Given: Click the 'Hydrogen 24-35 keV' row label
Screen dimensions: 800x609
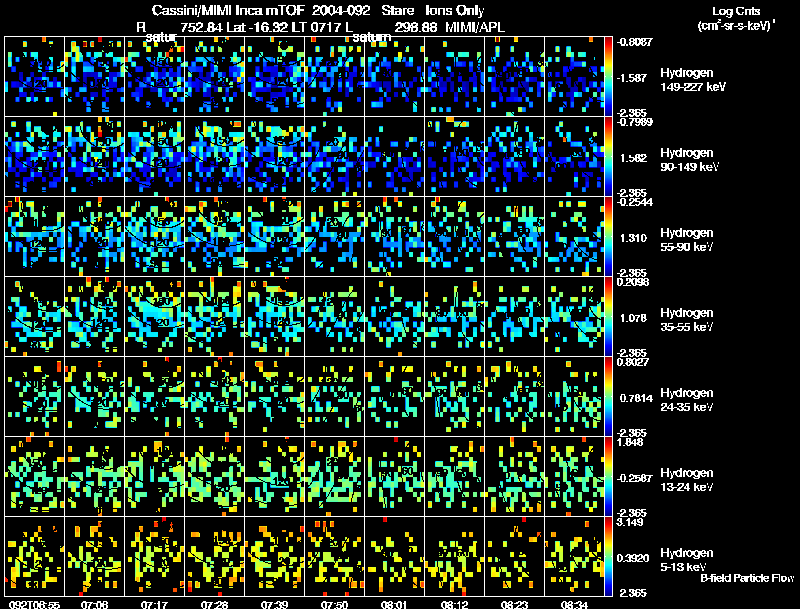Looking at the screenshot, I should point(687,400).
